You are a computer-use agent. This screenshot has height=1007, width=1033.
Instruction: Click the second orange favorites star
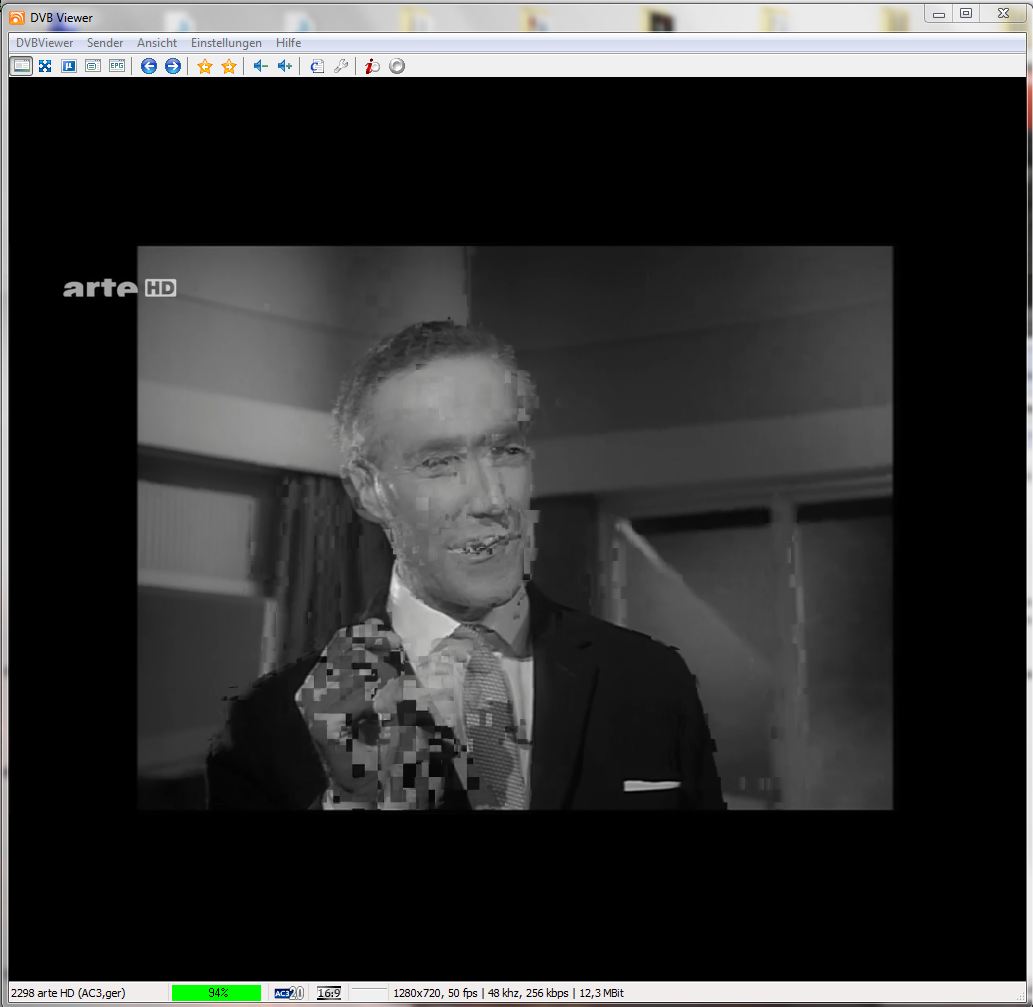pyautogui.click(x=229, y=66)
